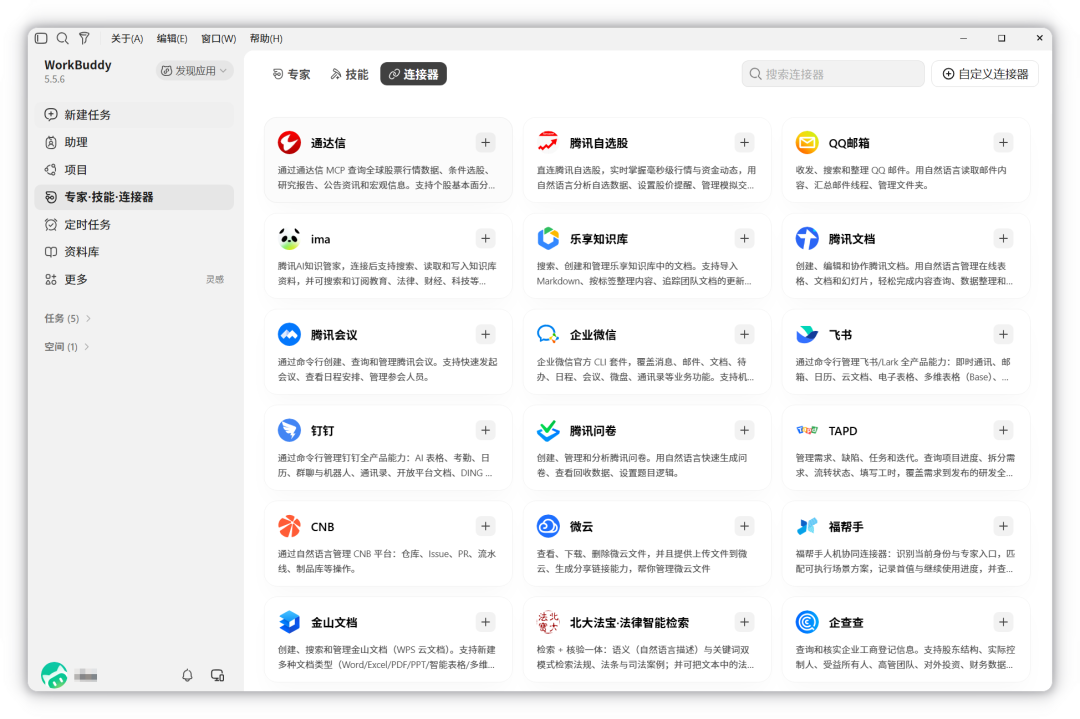The height and width of the screenshot is (719, 1080).
Task: Click the 腾讯会议 logo icon
Action: (x=289, y=334)
